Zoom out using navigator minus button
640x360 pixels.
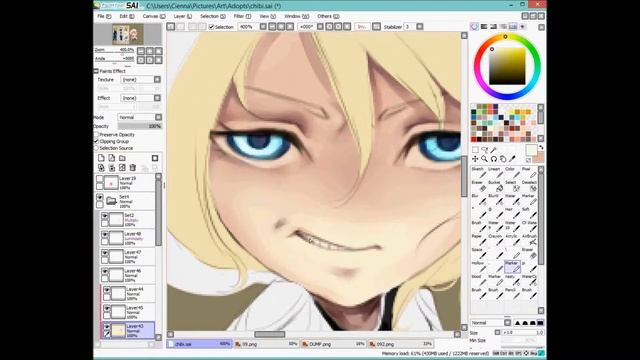click(141, 51)
